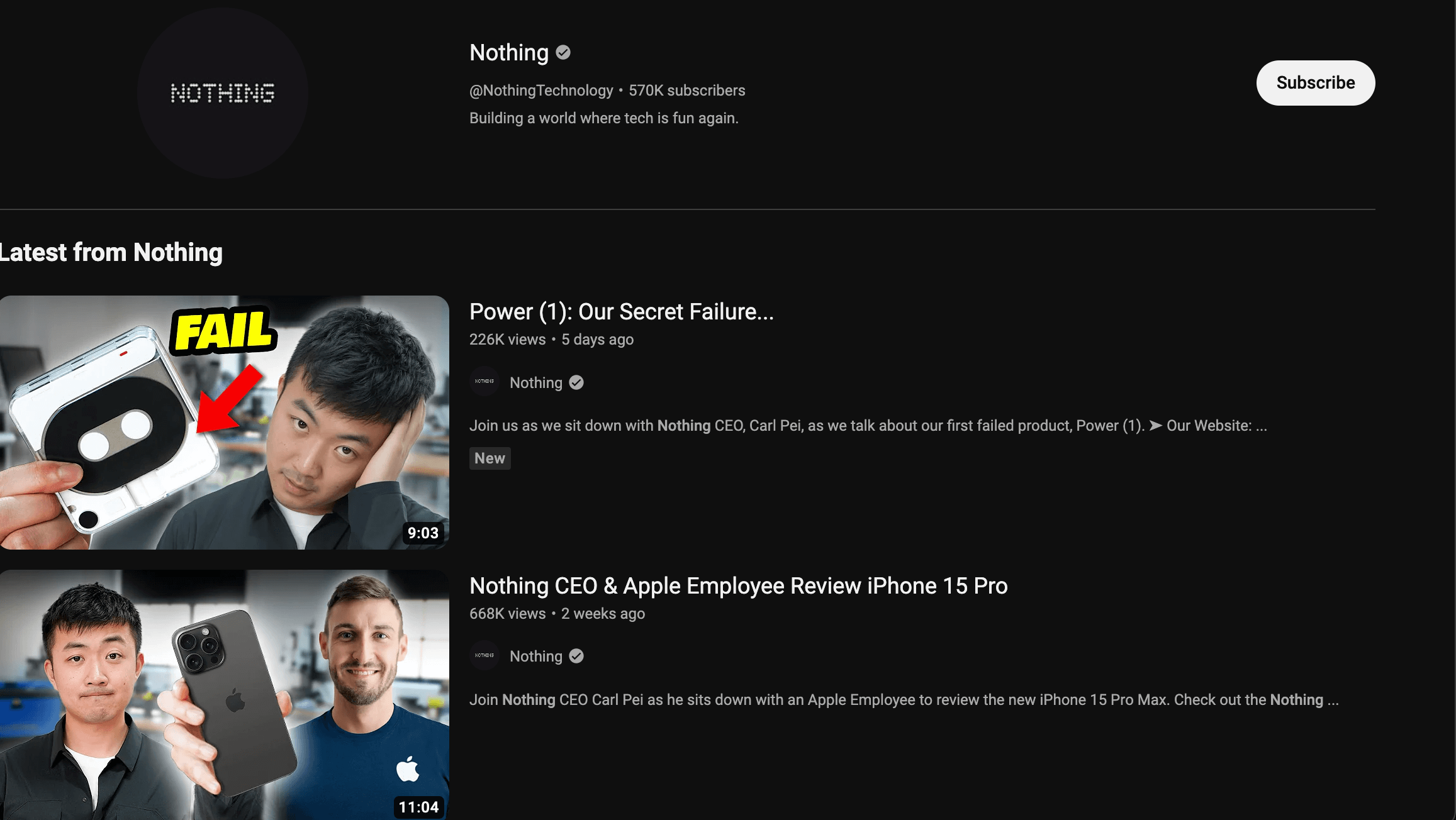Click the Nothing channel avatar logo
This screenshot has width=1456, height=820.
[222, 92]
